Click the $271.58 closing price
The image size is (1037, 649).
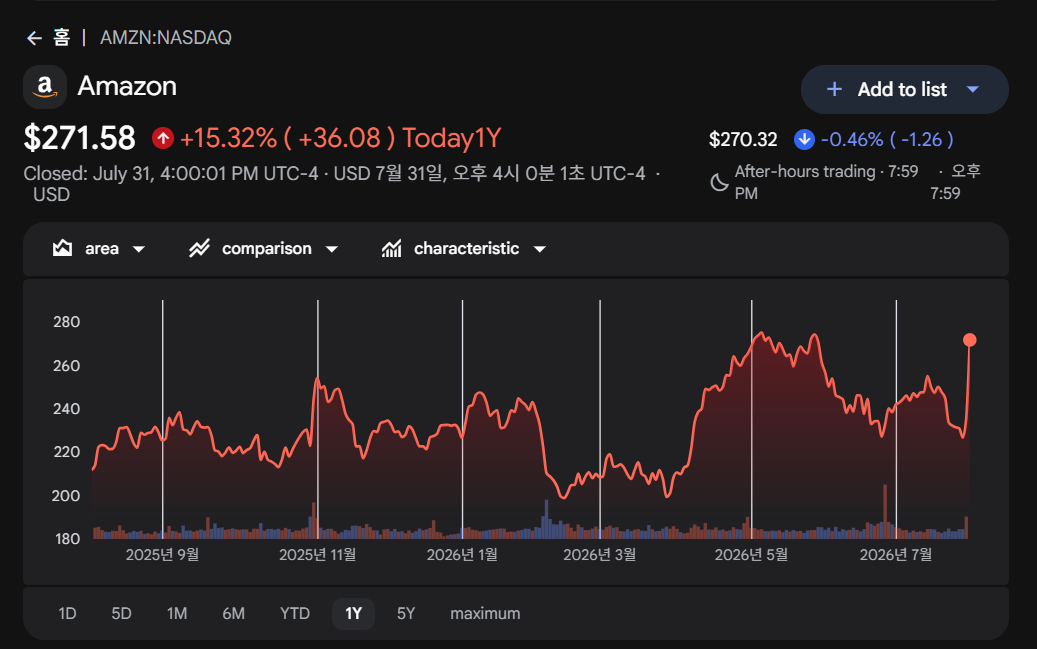[x=79, y=138]
